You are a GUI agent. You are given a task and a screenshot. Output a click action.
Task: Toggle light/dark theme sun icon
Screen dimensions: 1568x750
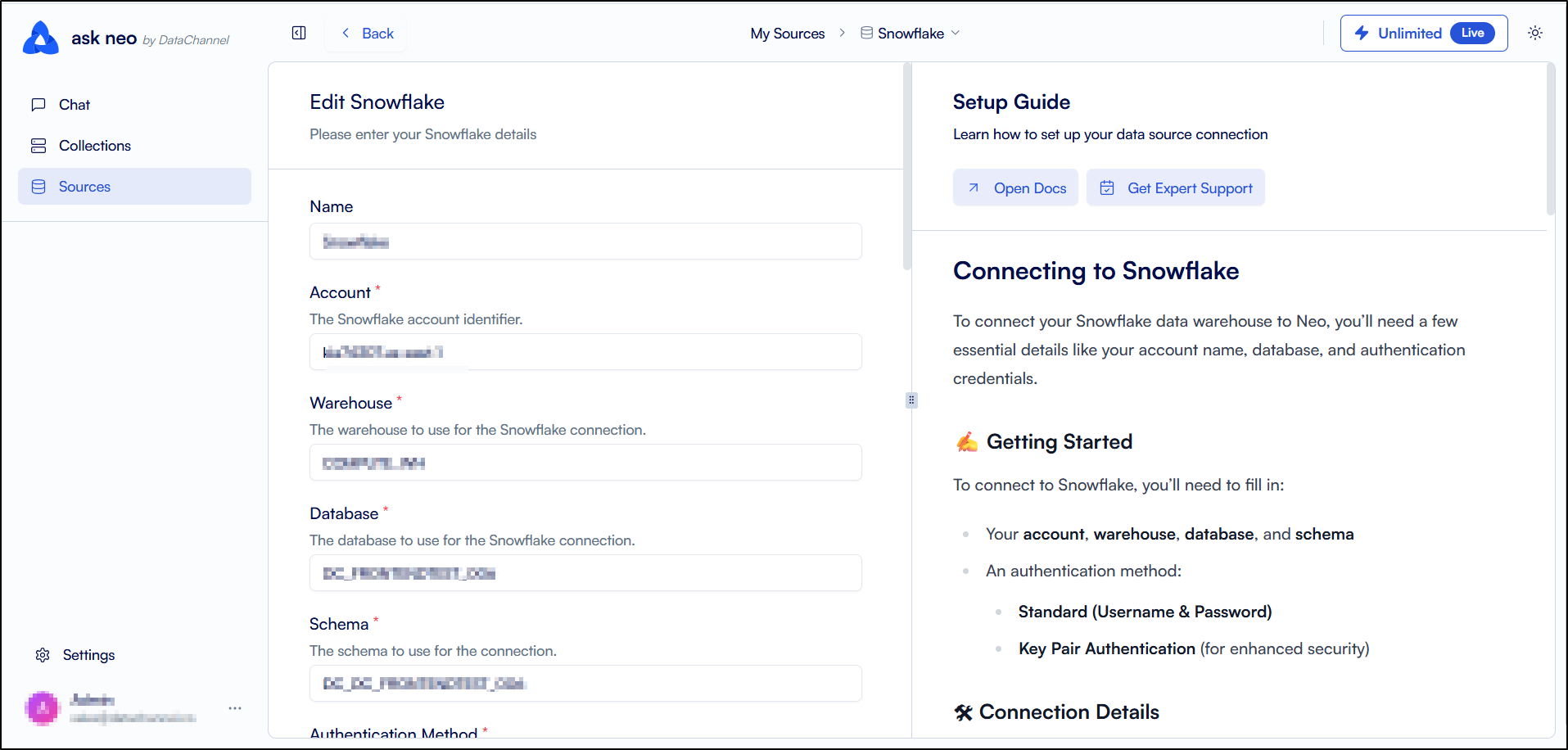[1535, 33]
